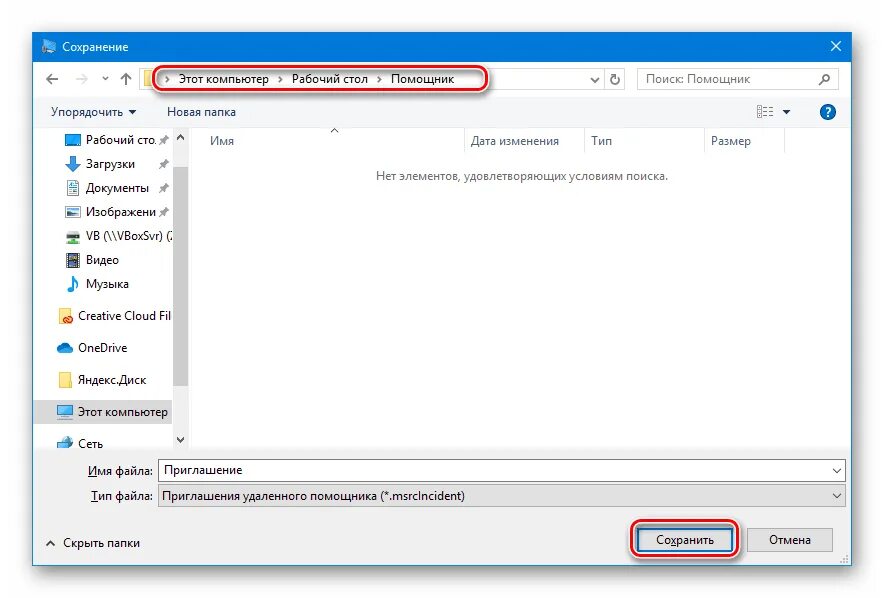Select 'Помощник' breadcrumb in address bar

(x=422, y=79)
